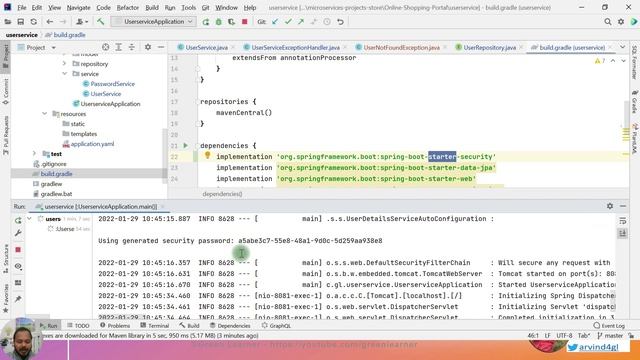This screenshot has width=640, height=360.
Task: Click the Git rollback undo icon
Action: (x=340, y=22)
